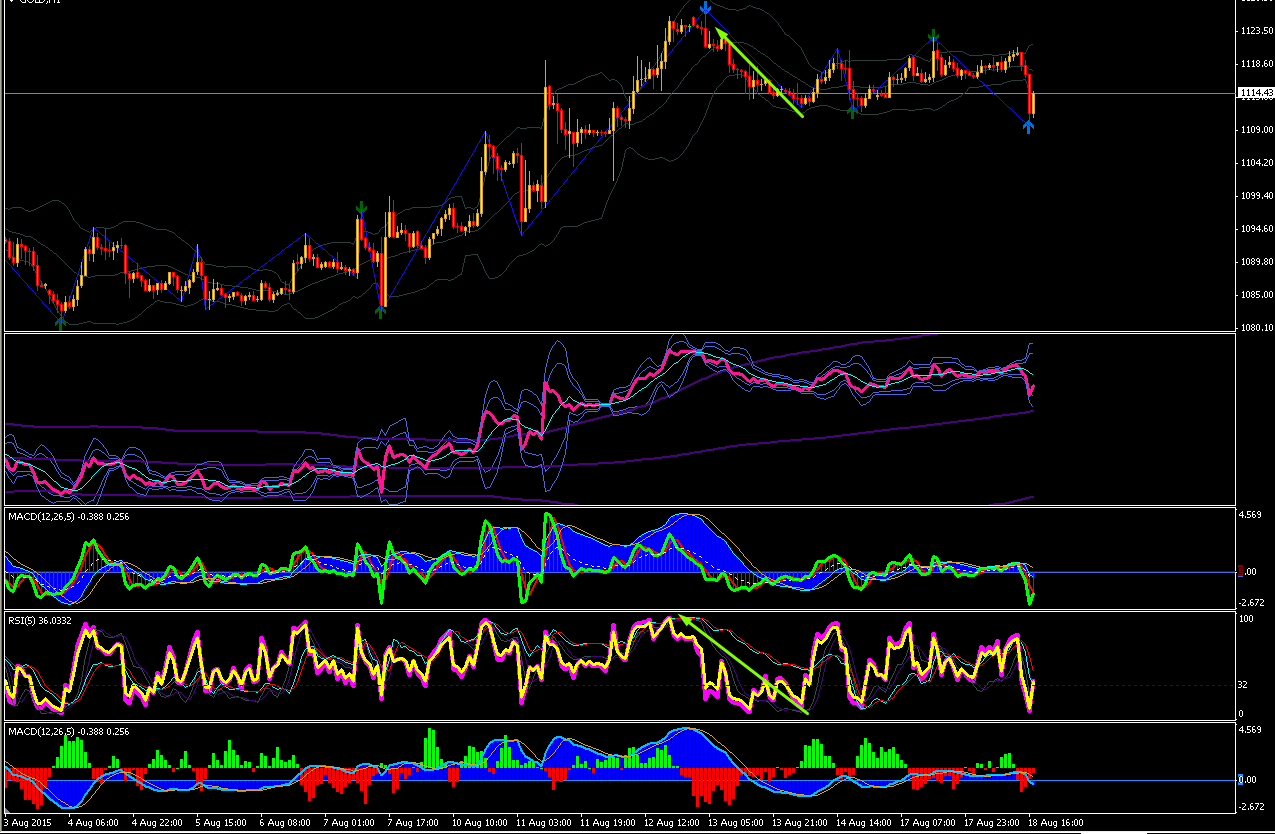Click the 1085.00 price scale label
Screen dimensions: 1275x834
pyautogui.click(x=1255, y=295)
